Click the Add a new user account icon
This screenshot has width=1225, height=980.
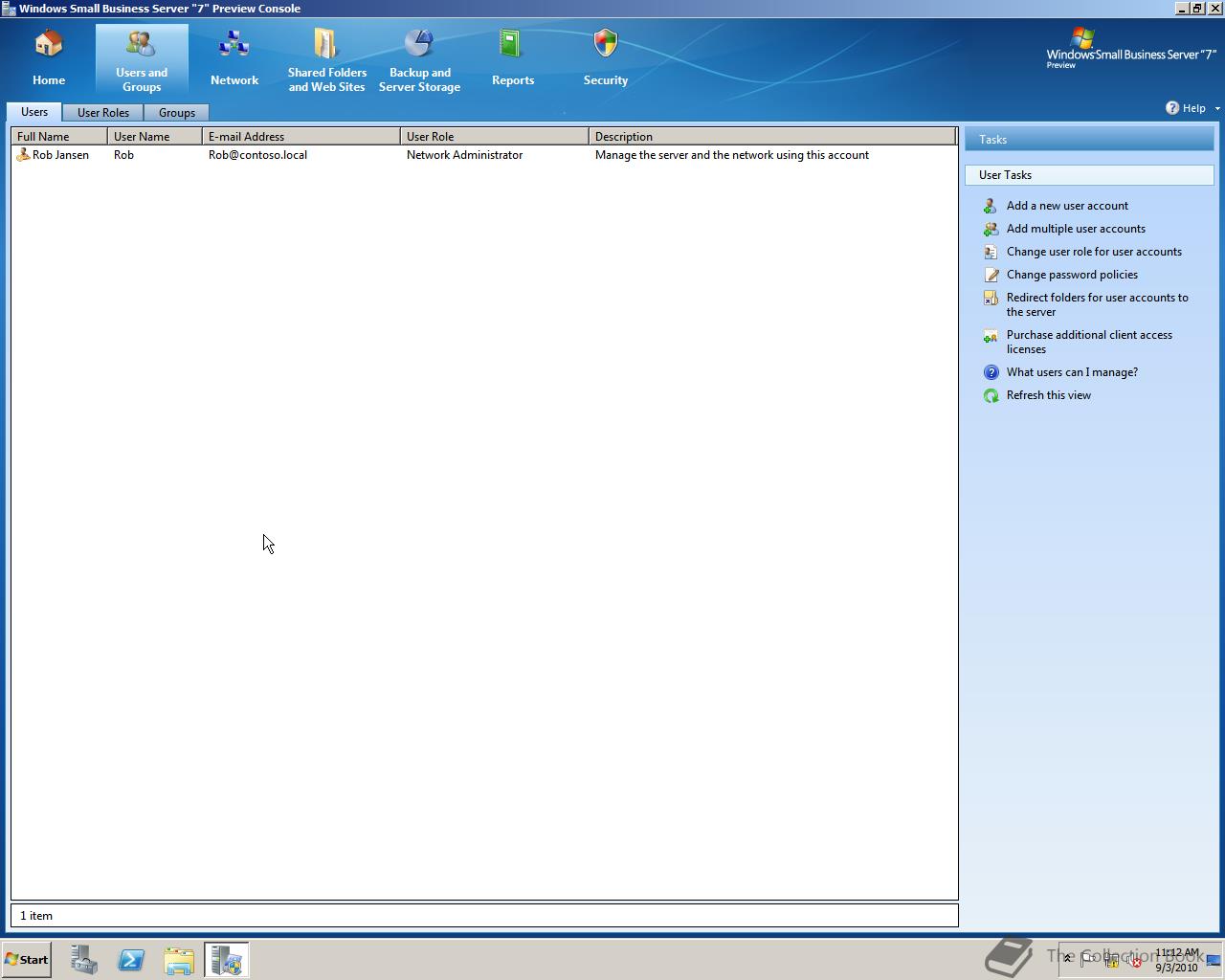pyautogui.click(x=991, y=206)
